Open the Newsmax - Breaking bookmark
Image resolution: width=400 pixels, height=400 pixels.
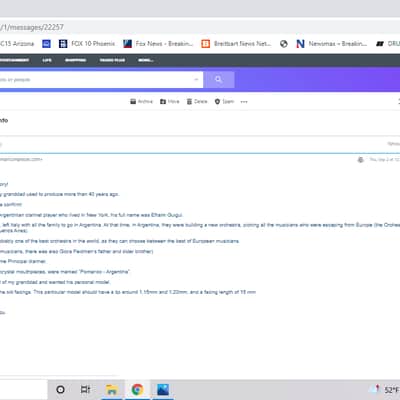coord(332,44)
